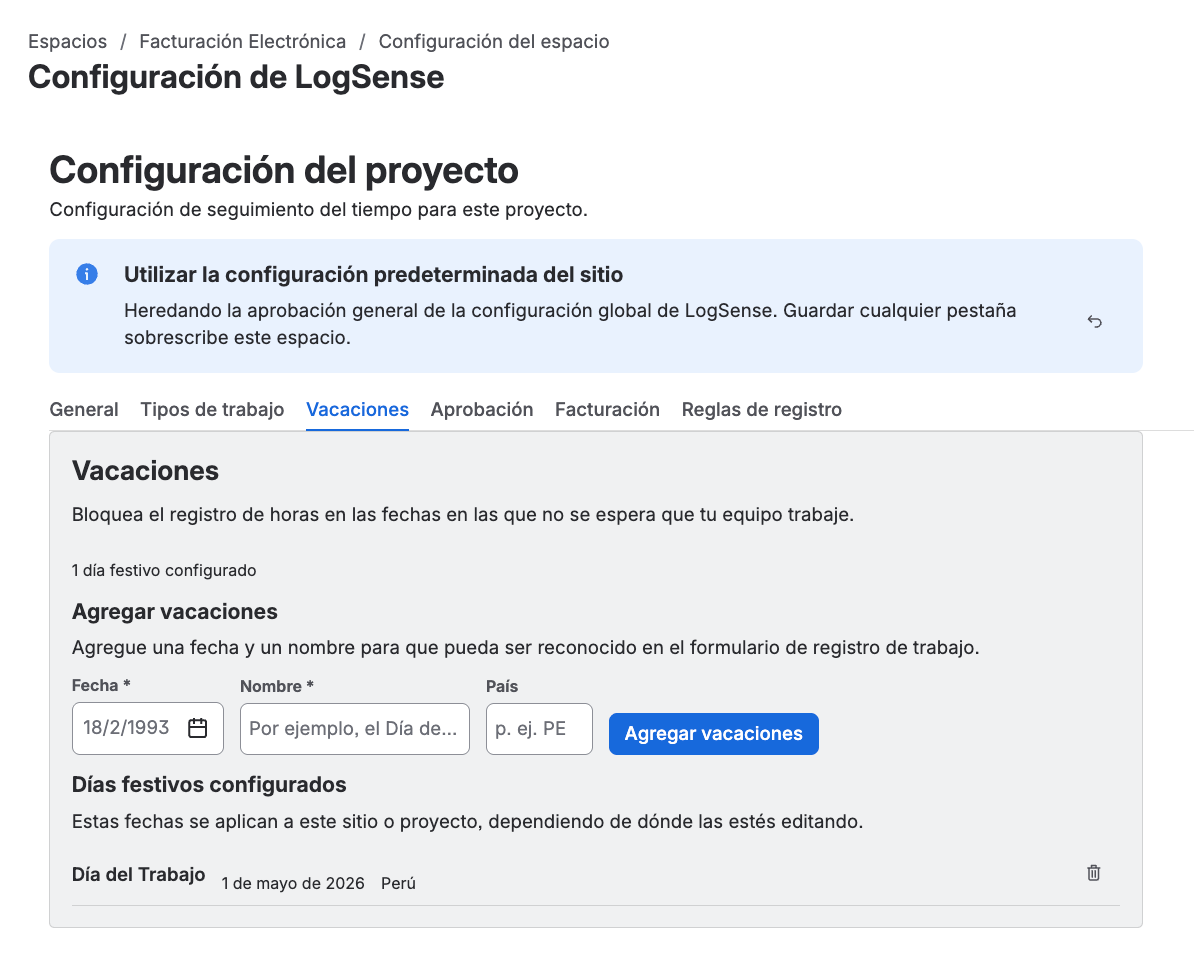The width and height of the screenshot is (1194, 976).
Task: Select the Vacaciones tab
Action: click(357, 410)
